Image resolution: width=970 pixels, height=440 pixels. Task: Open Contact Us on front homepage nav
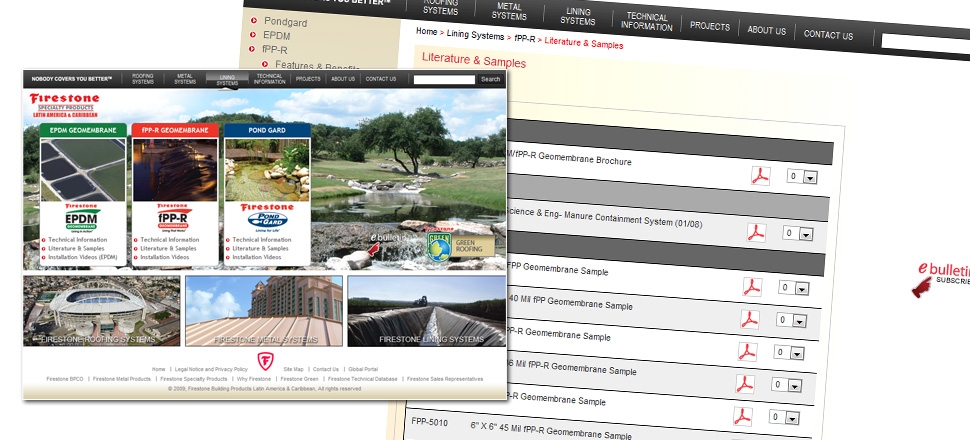click(x=380, y=79)
